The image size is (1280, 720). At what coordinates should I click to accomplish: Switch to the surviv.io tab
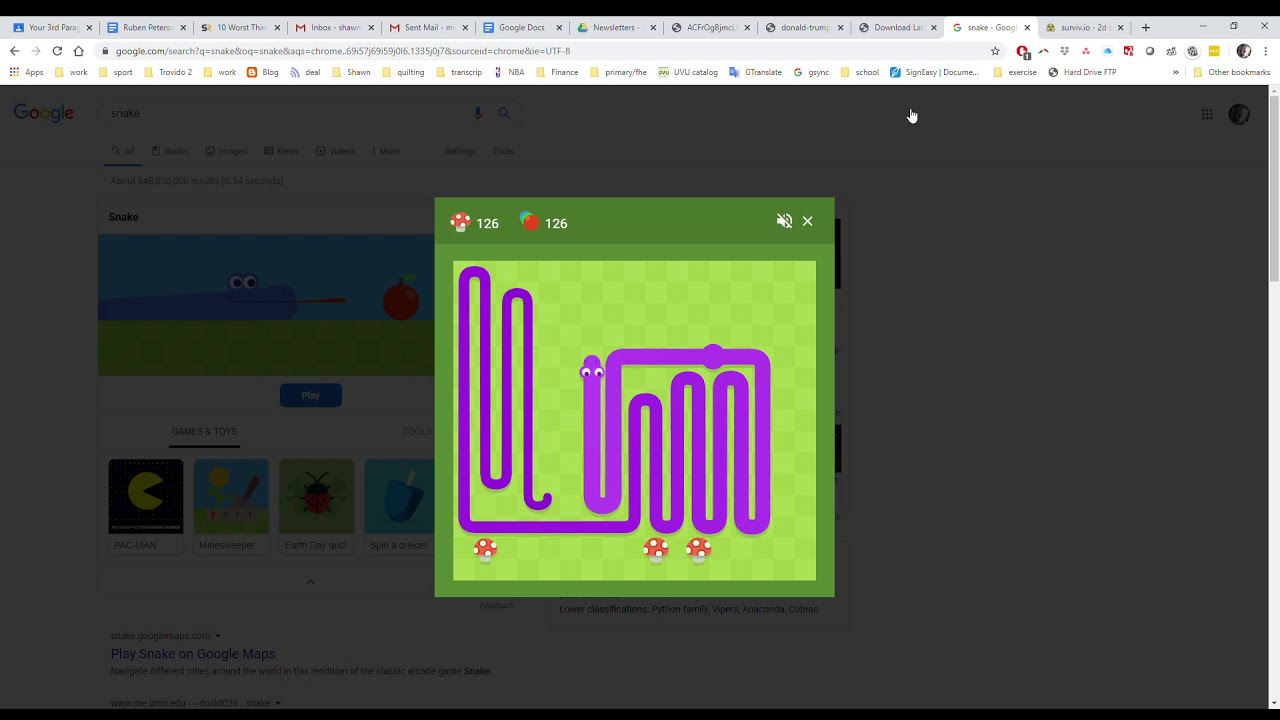[1085, 28]
